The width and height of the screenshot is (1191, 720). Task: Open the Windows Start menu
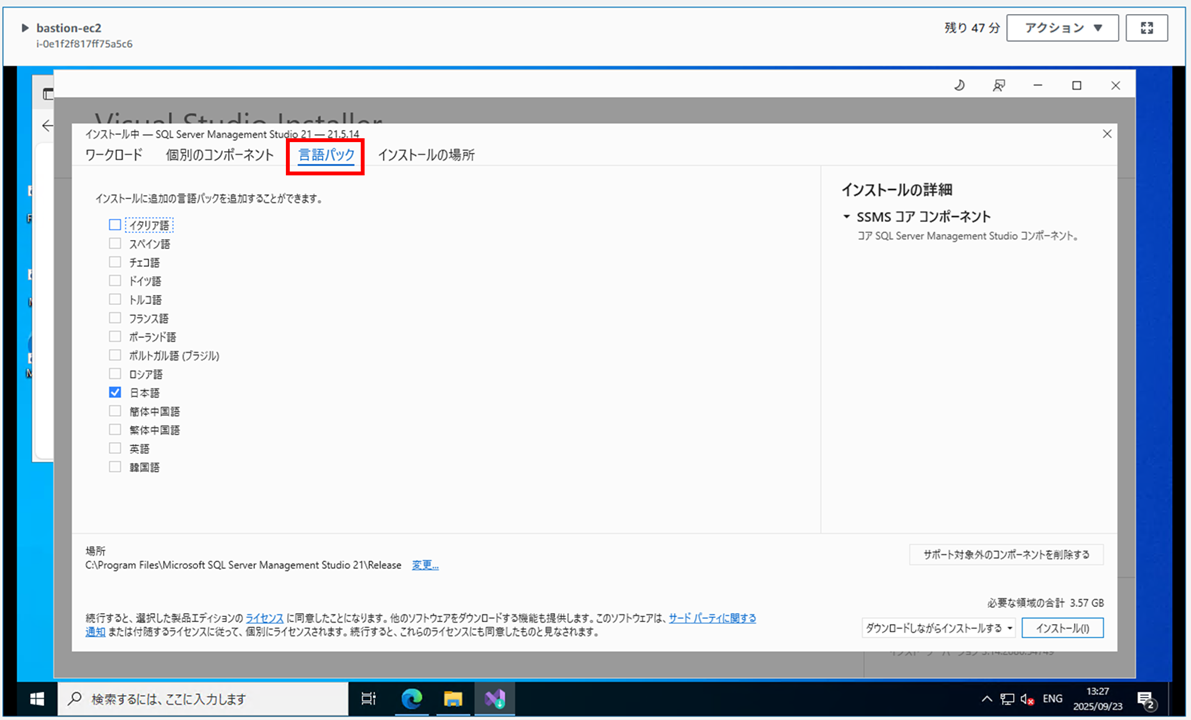coord(36,699)
